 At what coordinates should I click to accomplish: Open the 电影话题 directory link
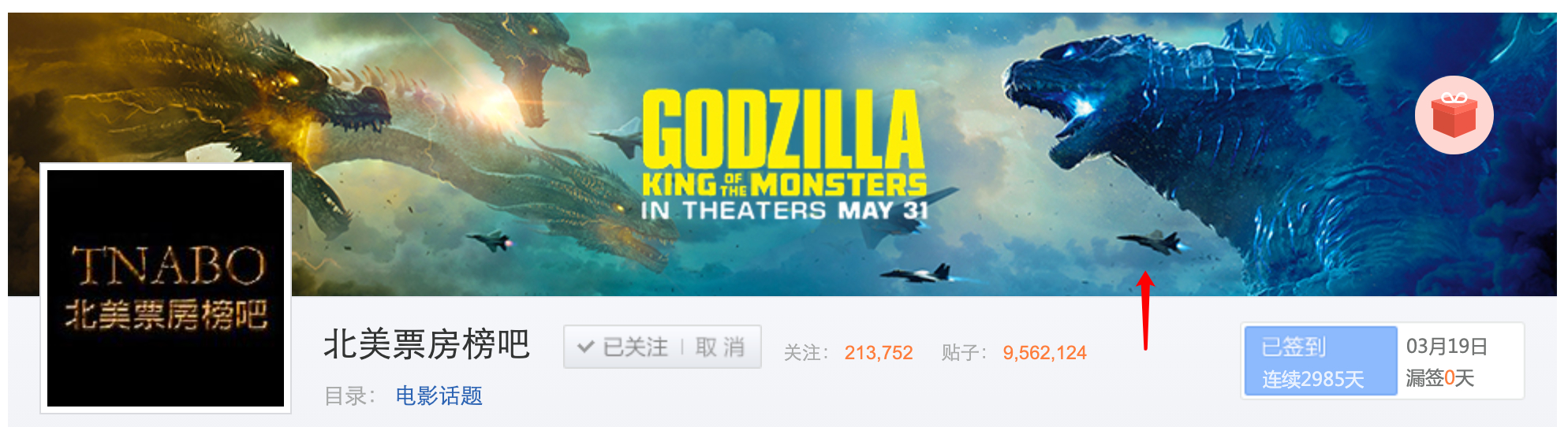[439, 395]
